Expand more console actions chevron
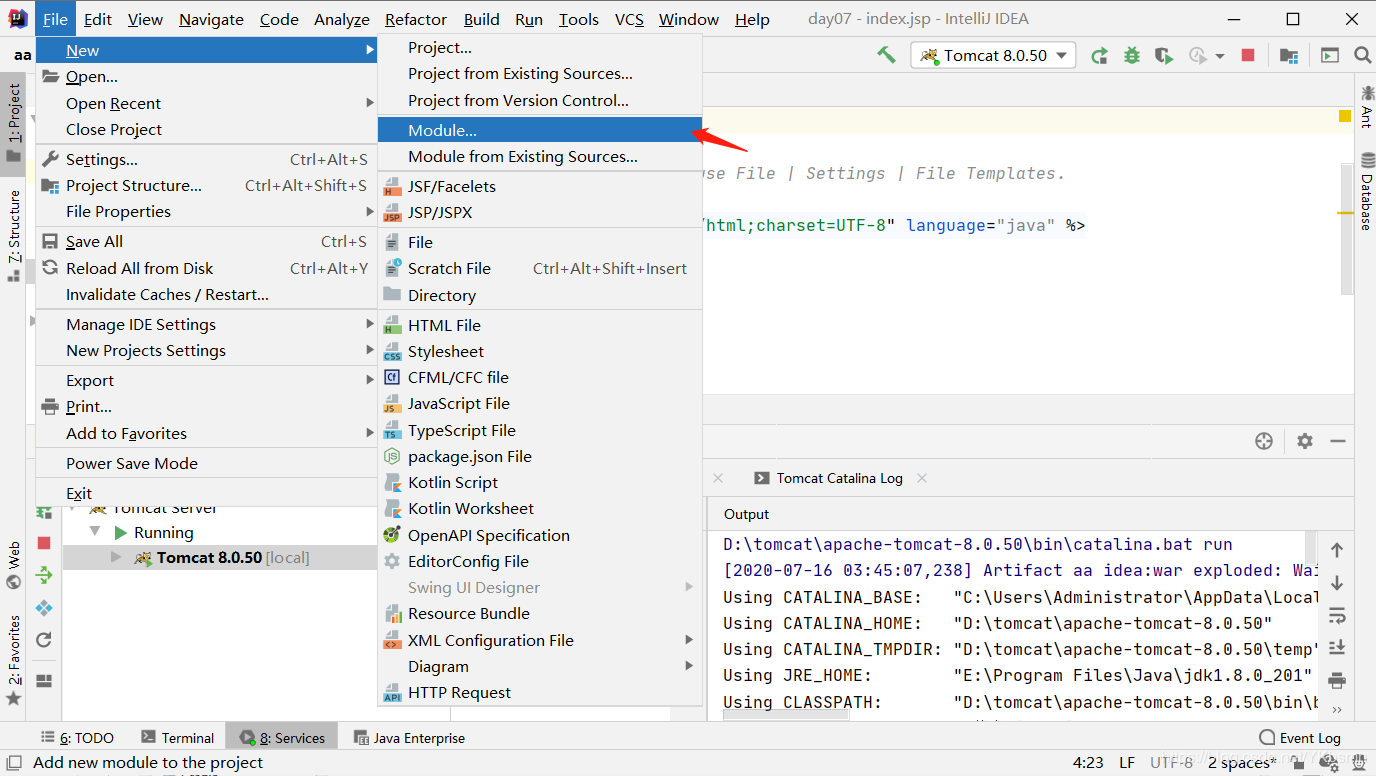The height and width of the screenshot is (776, 1376). point(1337,711)
